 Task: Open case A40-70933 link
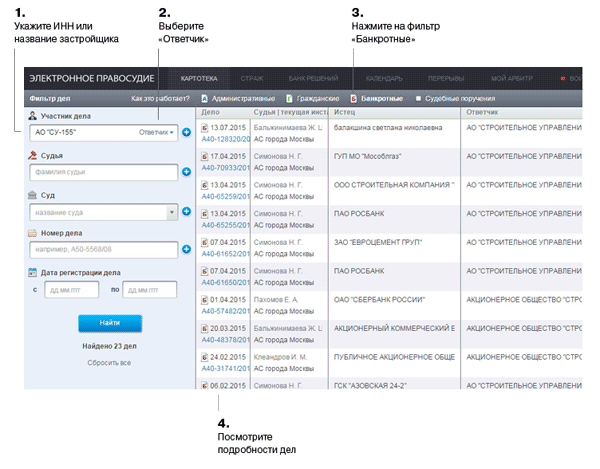(226, 168)
